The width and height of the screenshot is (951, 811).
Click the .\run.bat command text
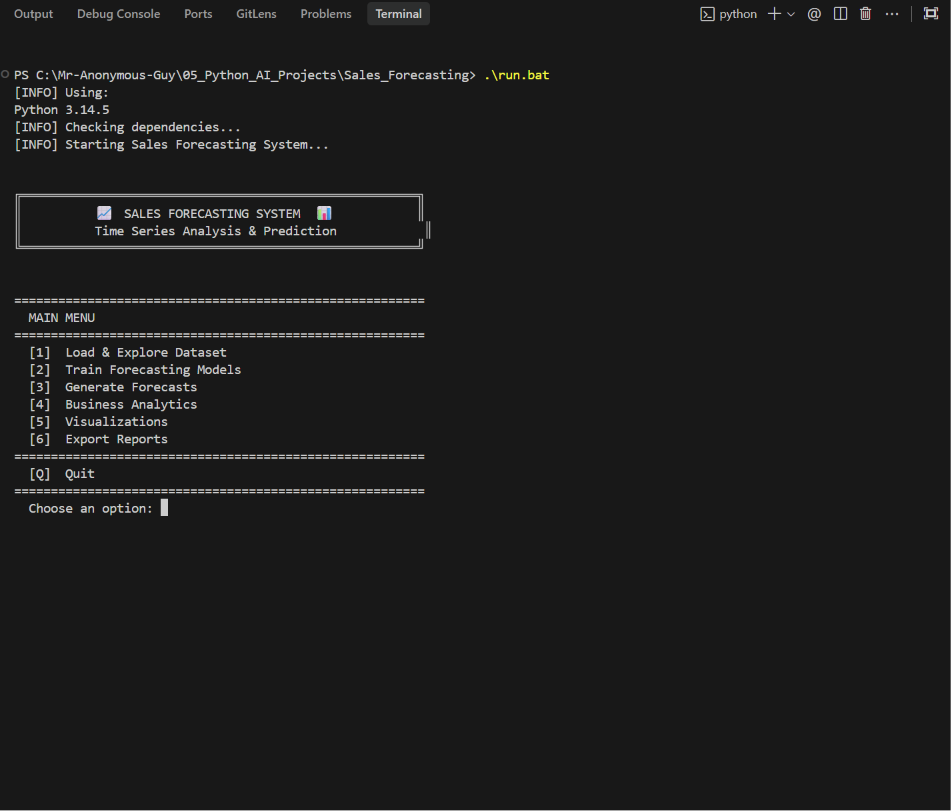click(517, 75)
